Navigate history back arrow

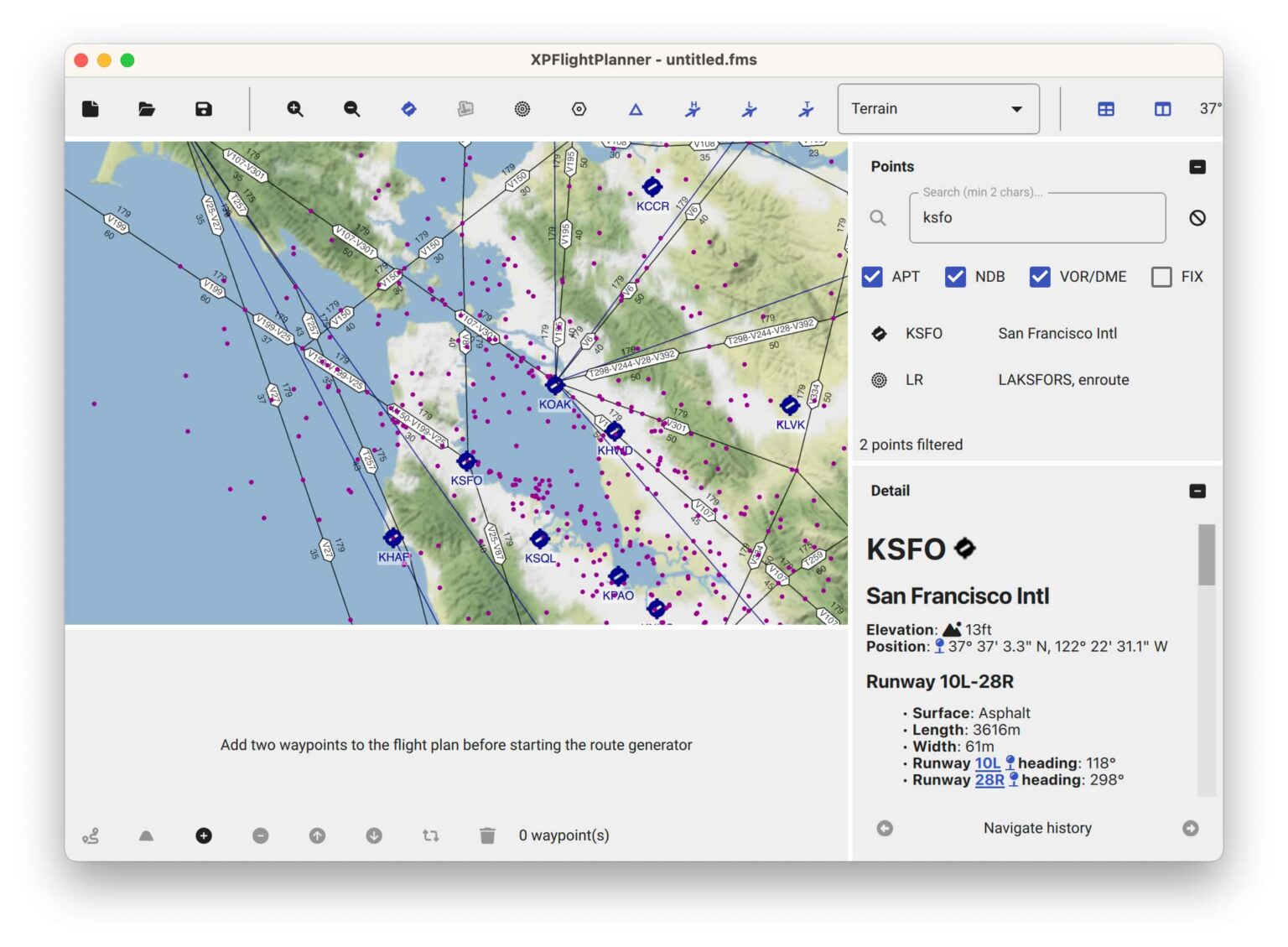[885, 829]
